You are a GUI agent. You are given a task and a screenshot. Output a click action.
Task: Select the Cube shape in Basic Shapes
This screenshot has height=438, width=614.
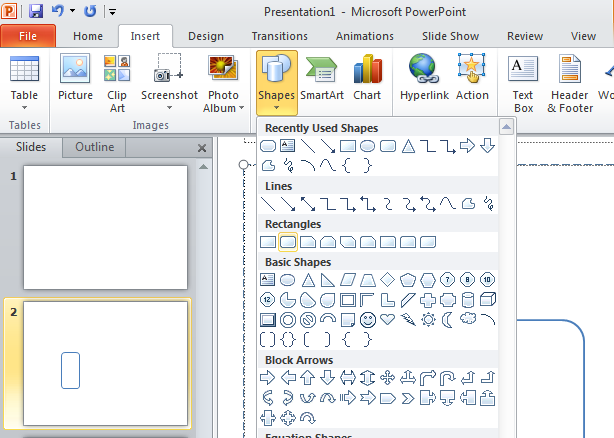tap(488, 299)
